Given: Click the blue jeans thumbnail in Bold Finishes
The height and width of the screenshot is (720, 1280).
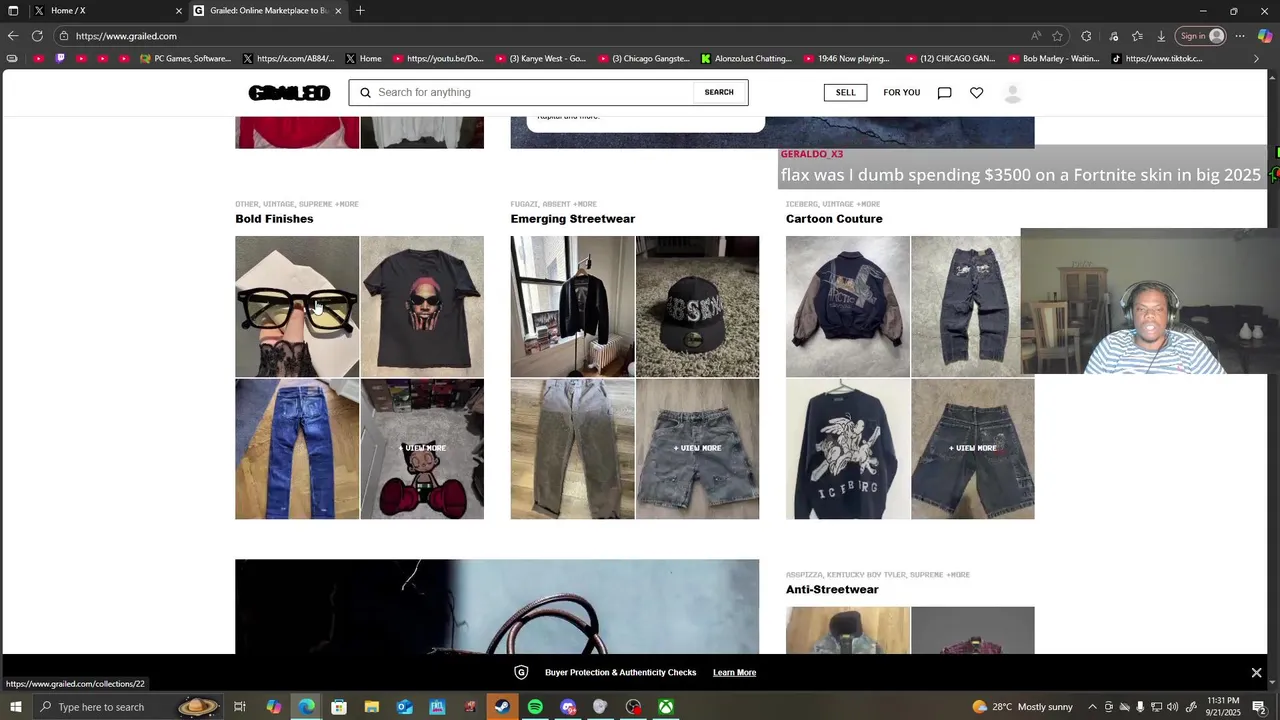Looking at the screenshot, I should click(297, 449).
